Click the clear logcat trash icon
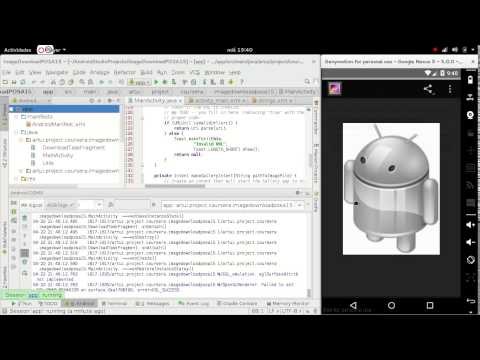 tap(25, 218)
